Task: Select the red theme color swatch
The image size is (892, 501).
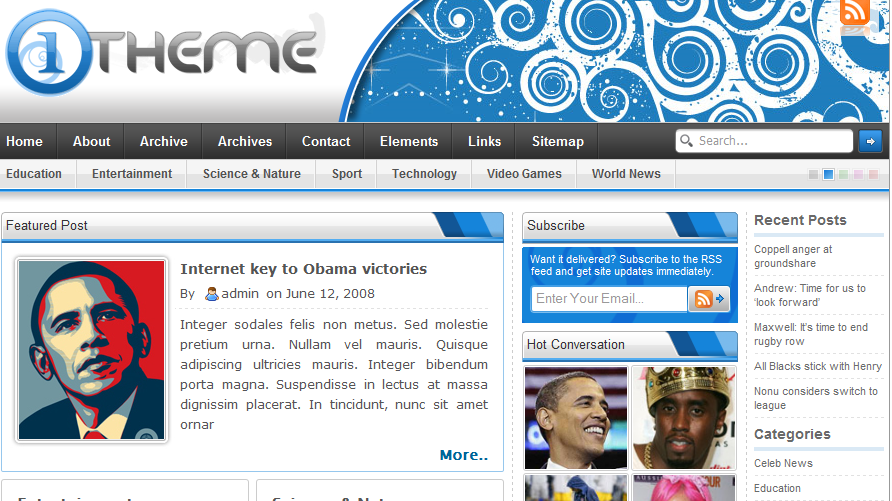Action: pos(873,174)
